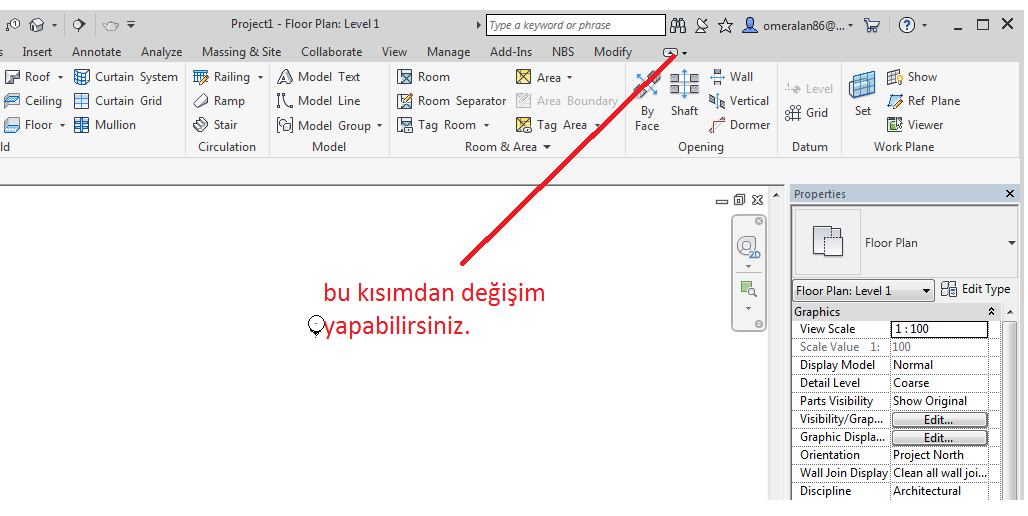The width and height of the screenshot is (1028, 516).
Task: Select the Tag Area tool
Action: coord(551,125)
